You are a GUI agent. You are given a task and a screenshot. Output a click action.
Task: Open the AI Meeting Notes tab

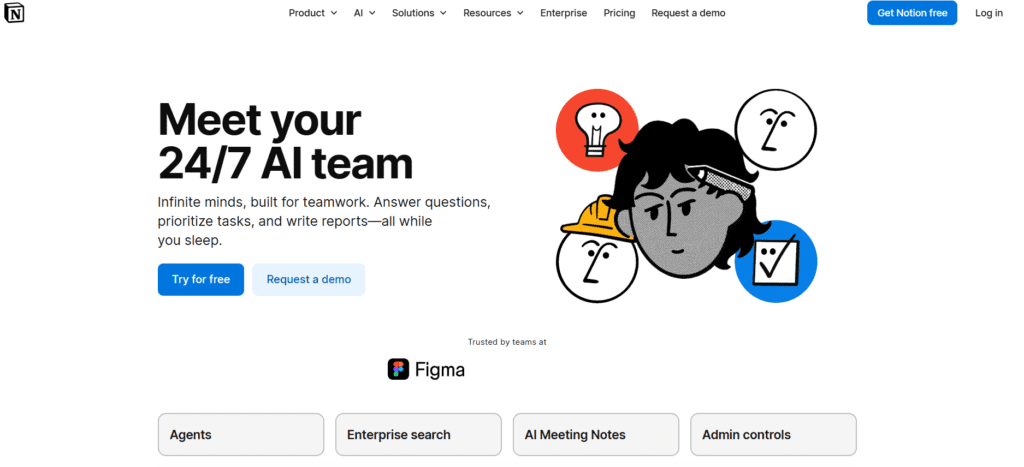click(596, 434)
